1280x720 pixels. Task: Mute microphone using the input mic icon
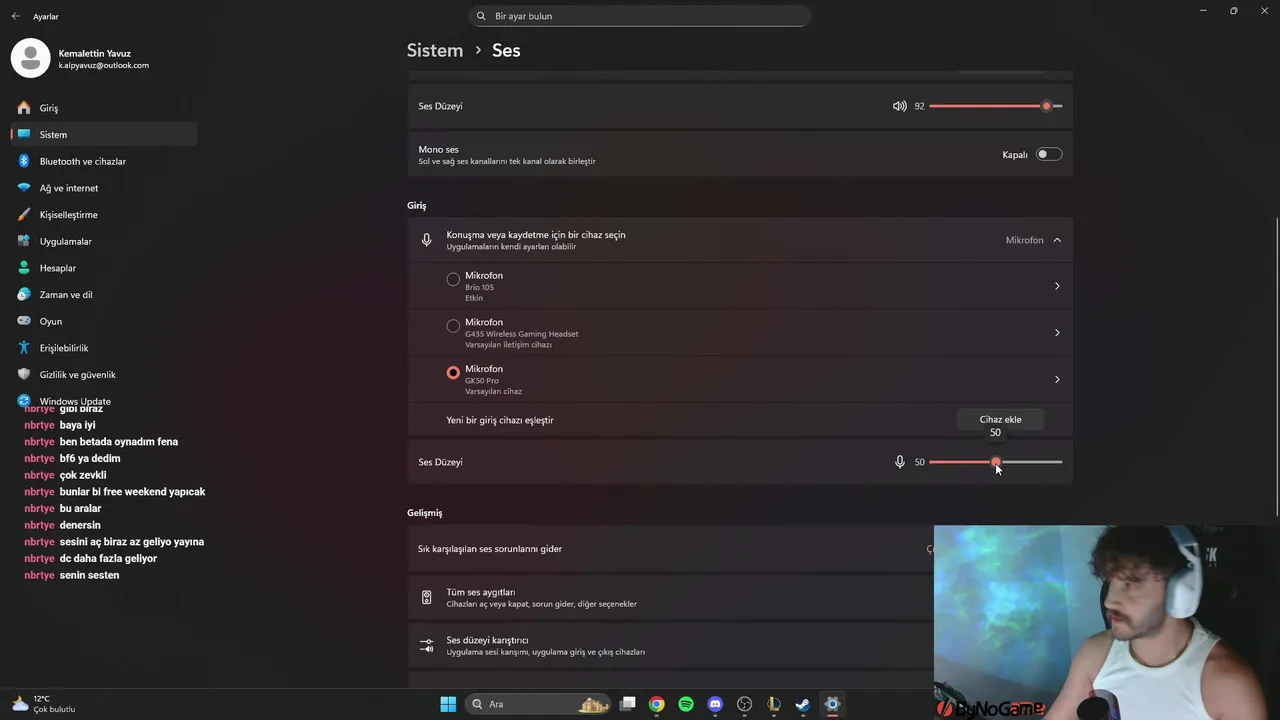900,462
